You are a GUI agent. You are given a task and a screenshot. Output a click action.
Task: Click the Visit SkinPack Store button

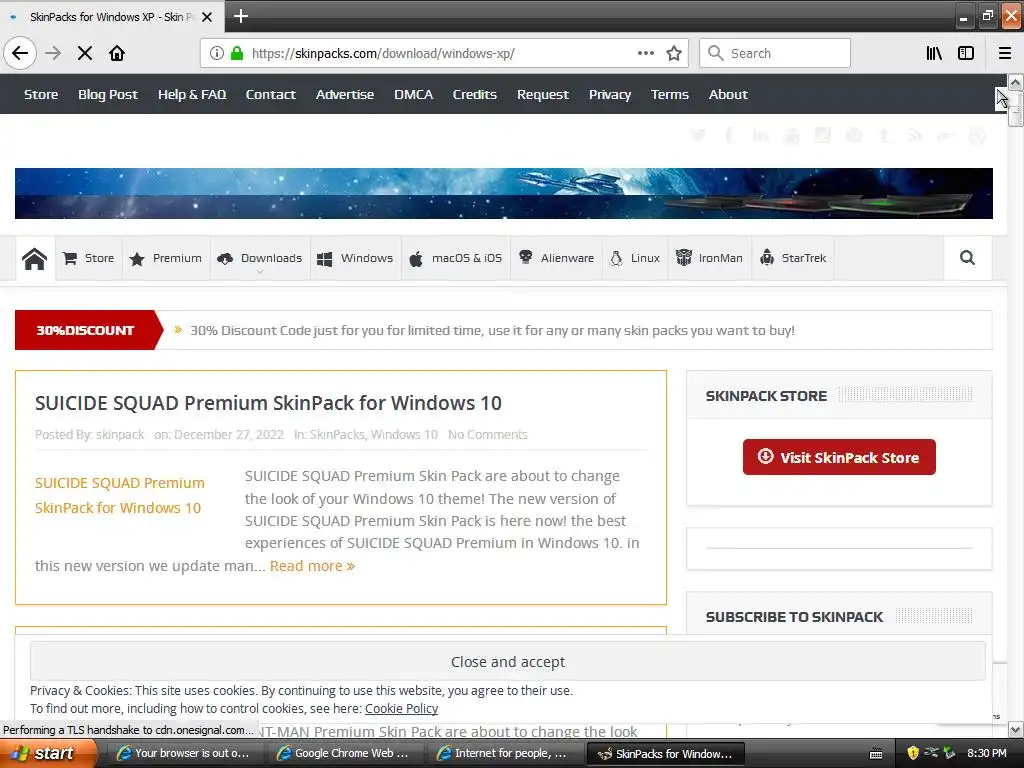point(839,457)
